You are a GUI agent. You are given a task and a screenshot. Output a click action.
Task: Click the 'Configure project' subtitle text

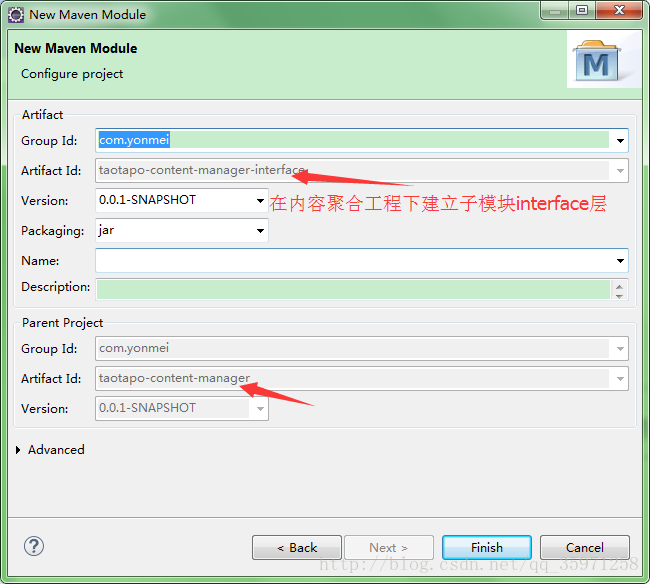(x=72, y=74)
